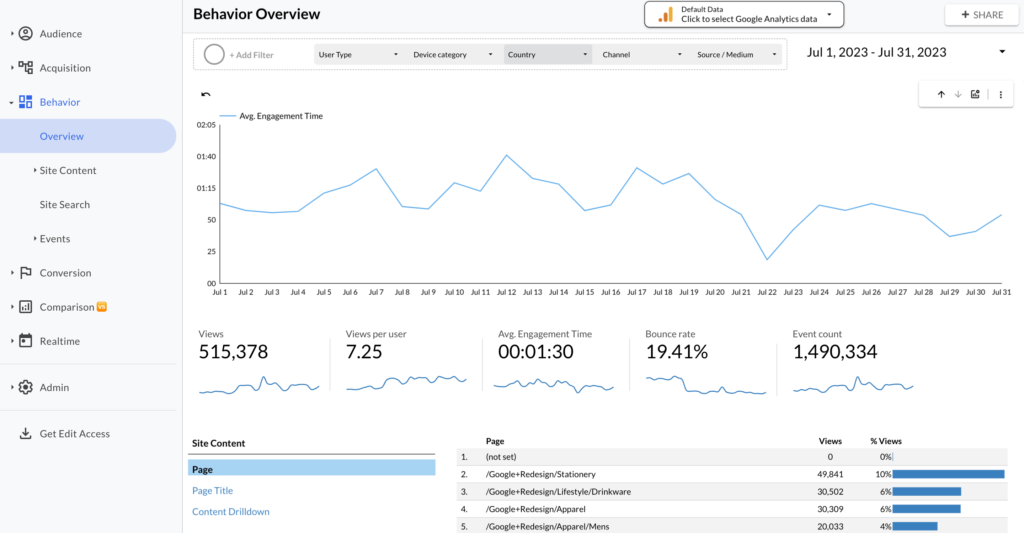Open the User Type filter dropdown
The width and height of the screenshot is (1024, 533).
click(357, 55)
